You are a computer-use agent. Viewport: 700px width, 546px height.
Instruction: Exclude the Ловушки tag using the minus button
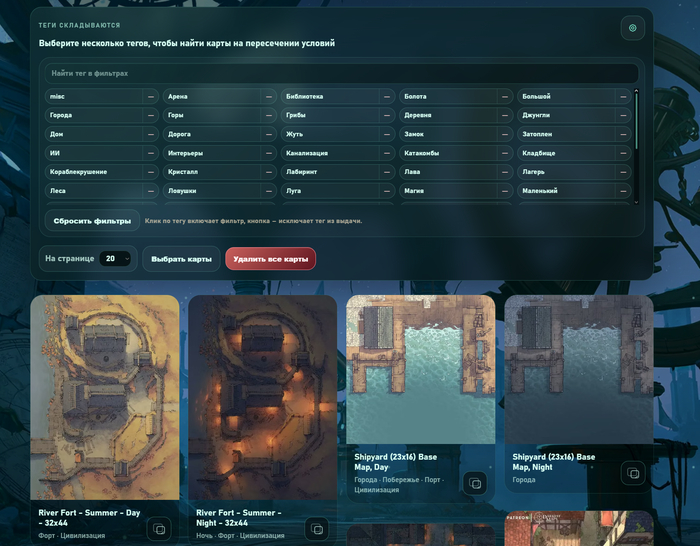(x=269, y=191)
